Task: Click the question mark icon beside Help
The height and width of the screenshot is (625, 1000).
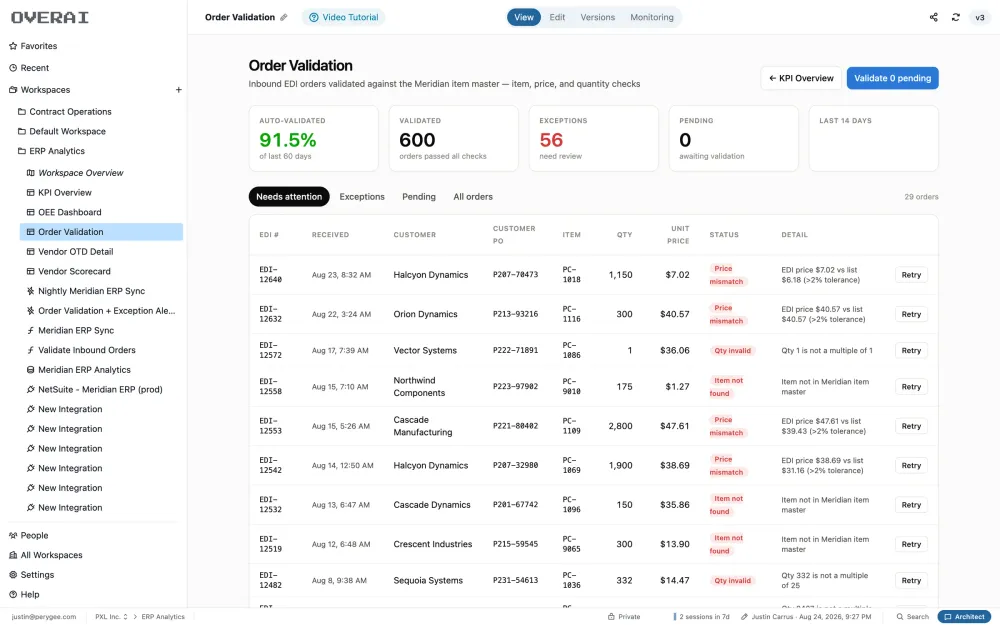Action: pyautogui.click(x=13, y=594)
